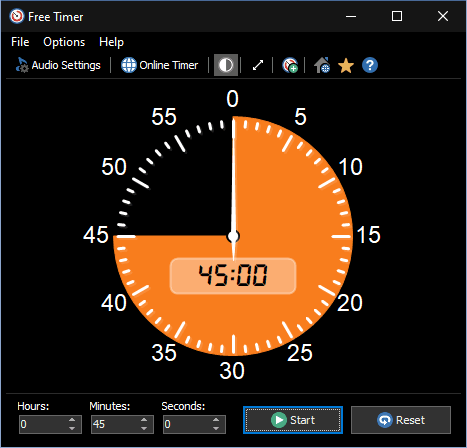Start the timer countdown

(293, 420)
